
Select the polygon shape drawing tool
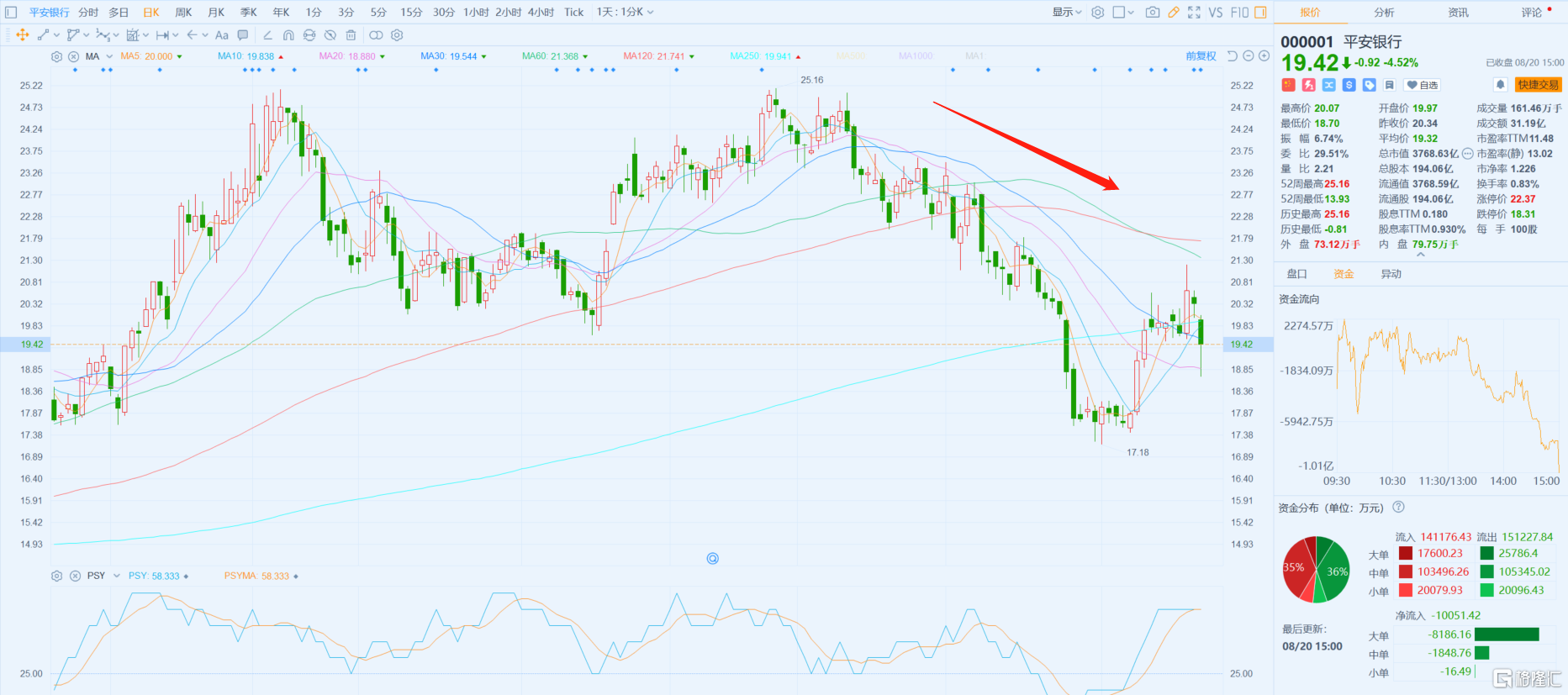(x=73, y=34)
